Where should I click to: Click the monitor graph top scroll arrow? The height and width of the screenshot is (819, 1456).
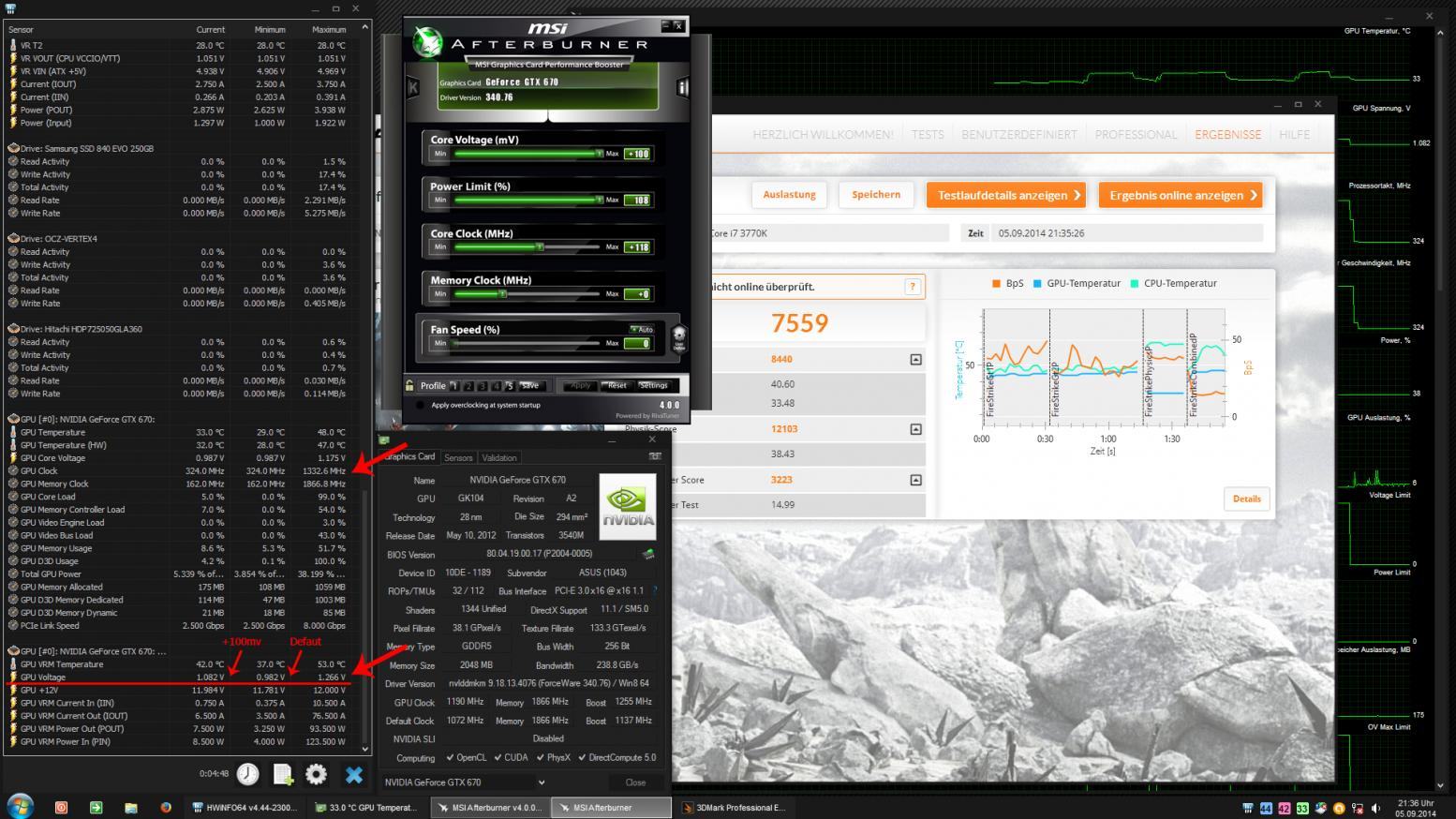pos(1441,32)
